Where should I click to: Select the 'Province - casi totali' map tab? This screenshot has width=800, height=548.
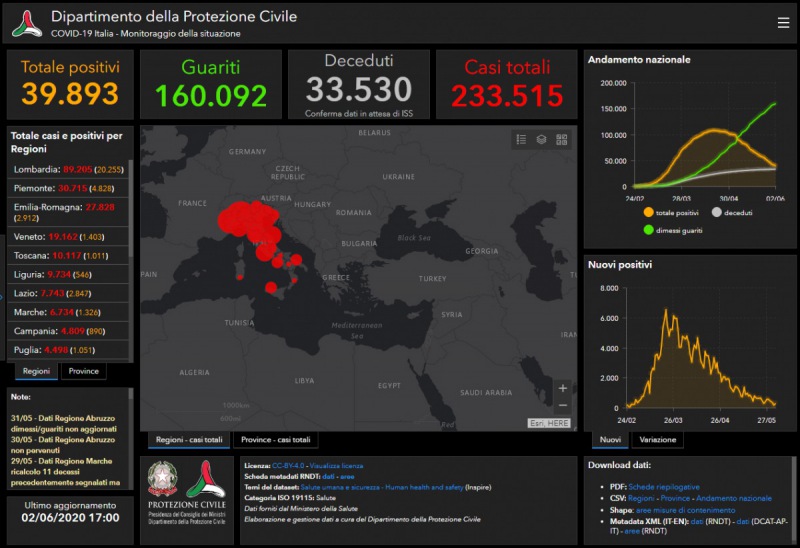(x=278, y=440)
